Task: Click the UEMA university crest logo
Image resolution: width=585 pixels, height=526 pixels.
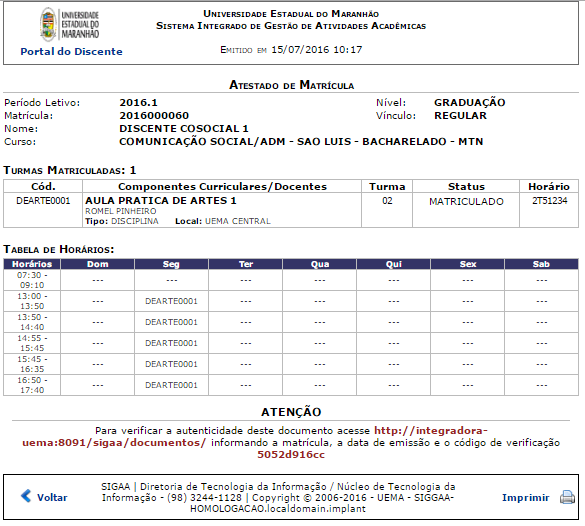Action: point(48,25)
